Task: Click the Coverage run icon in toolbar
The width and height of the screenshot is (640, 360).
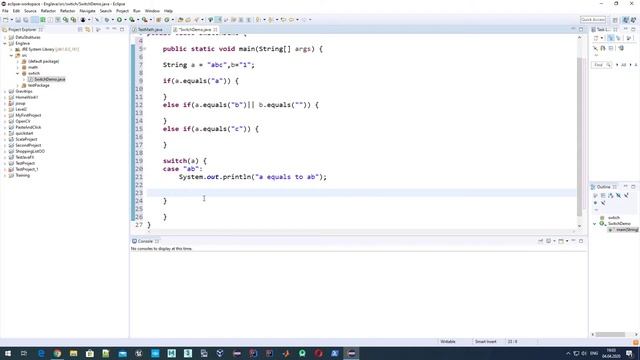Action: (131, 20)
